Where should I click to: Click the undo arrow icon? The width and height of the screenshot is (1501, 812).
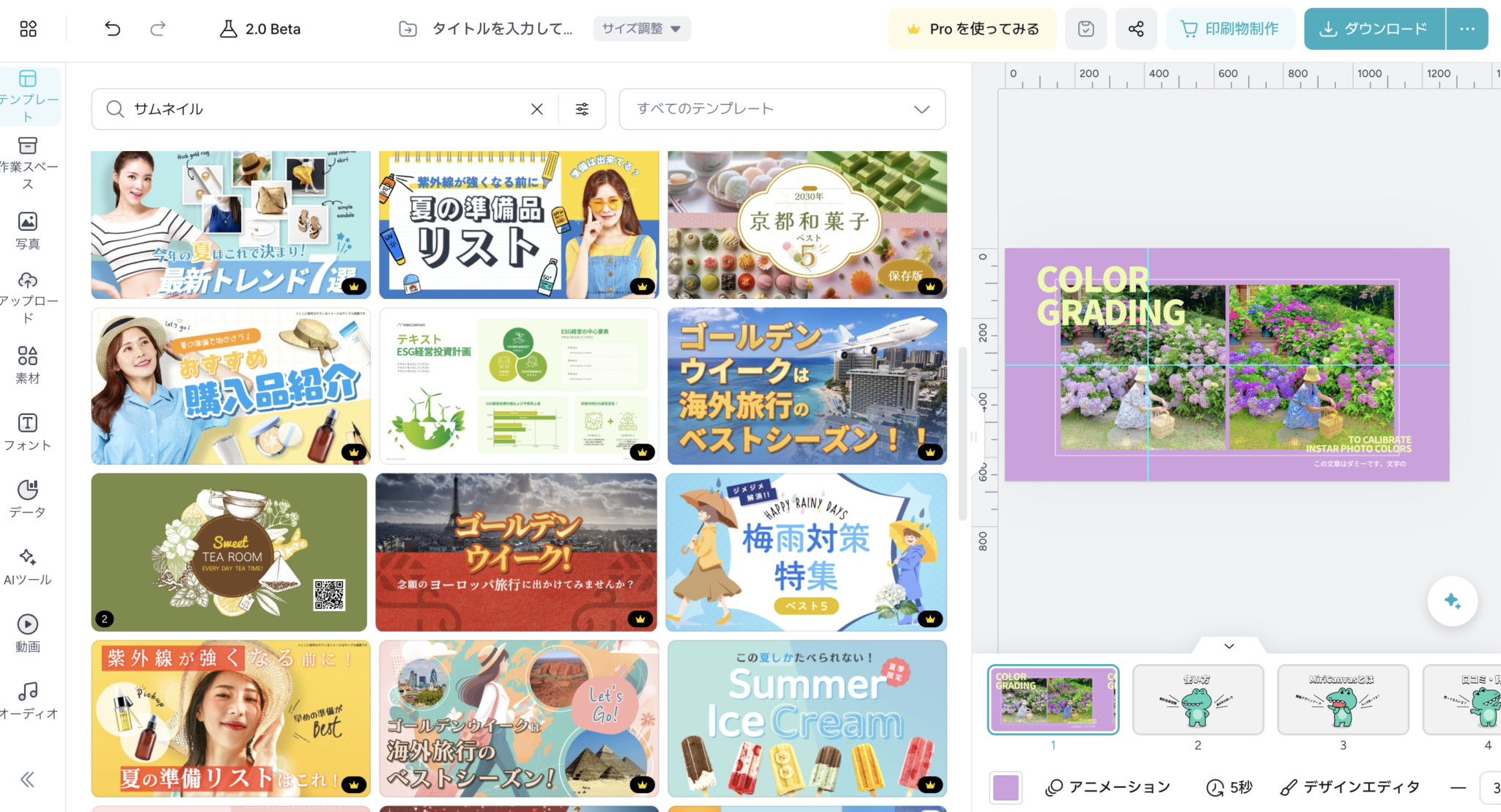click(112, 29)
